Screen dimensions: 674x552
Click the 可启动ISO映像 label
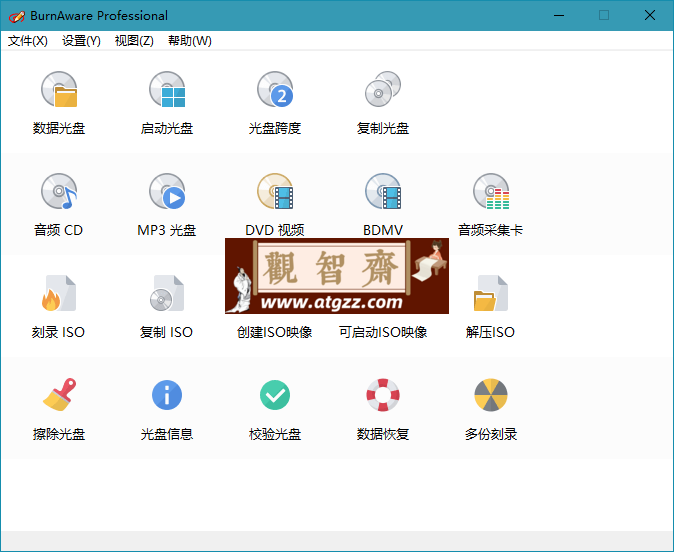tap(383, 332)
